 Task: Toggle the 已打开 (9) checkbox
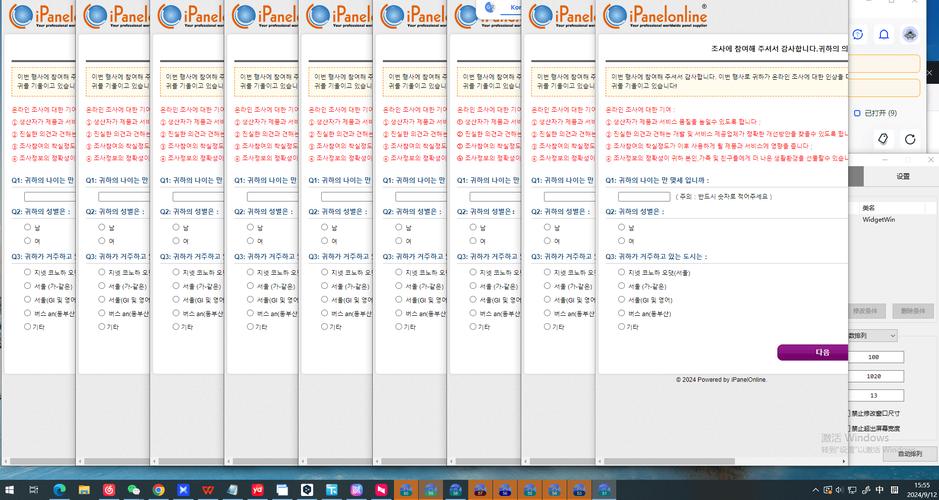(857, 113)
